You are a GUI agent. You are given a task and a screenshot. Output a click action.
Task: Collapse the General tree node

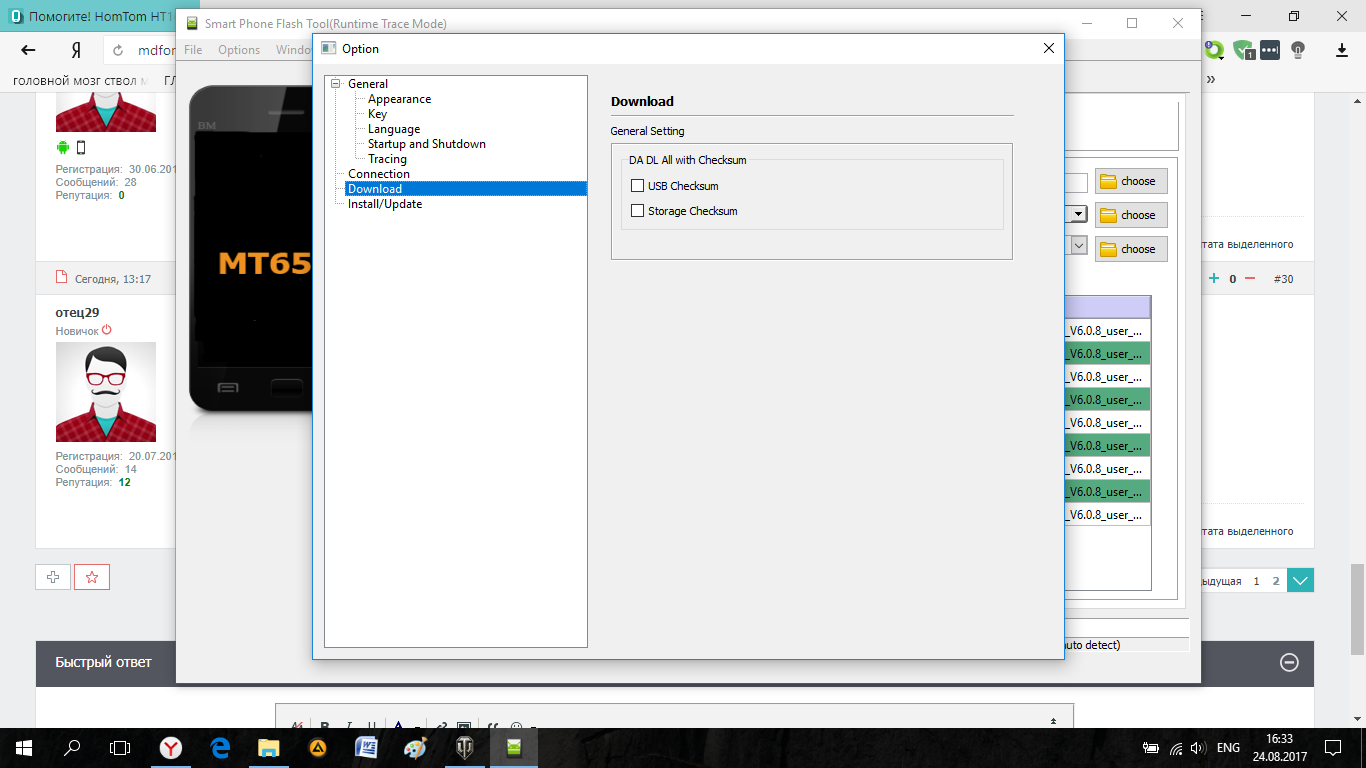(337, 84)
